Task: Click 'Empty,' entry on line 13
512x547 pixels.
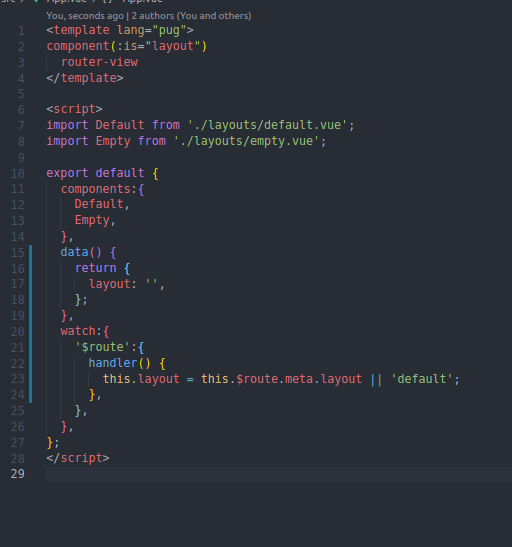Action: pos(95,220)
